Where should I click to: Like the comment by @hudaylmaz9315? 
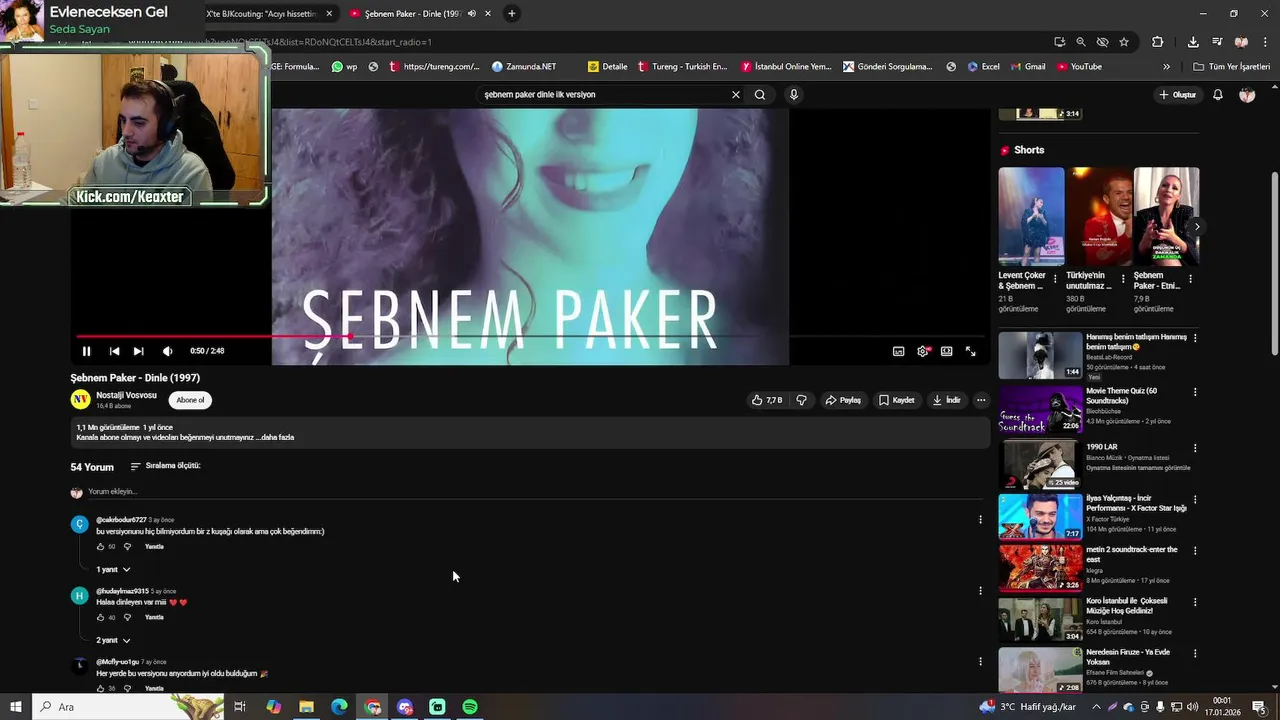(x=100, y=617)
